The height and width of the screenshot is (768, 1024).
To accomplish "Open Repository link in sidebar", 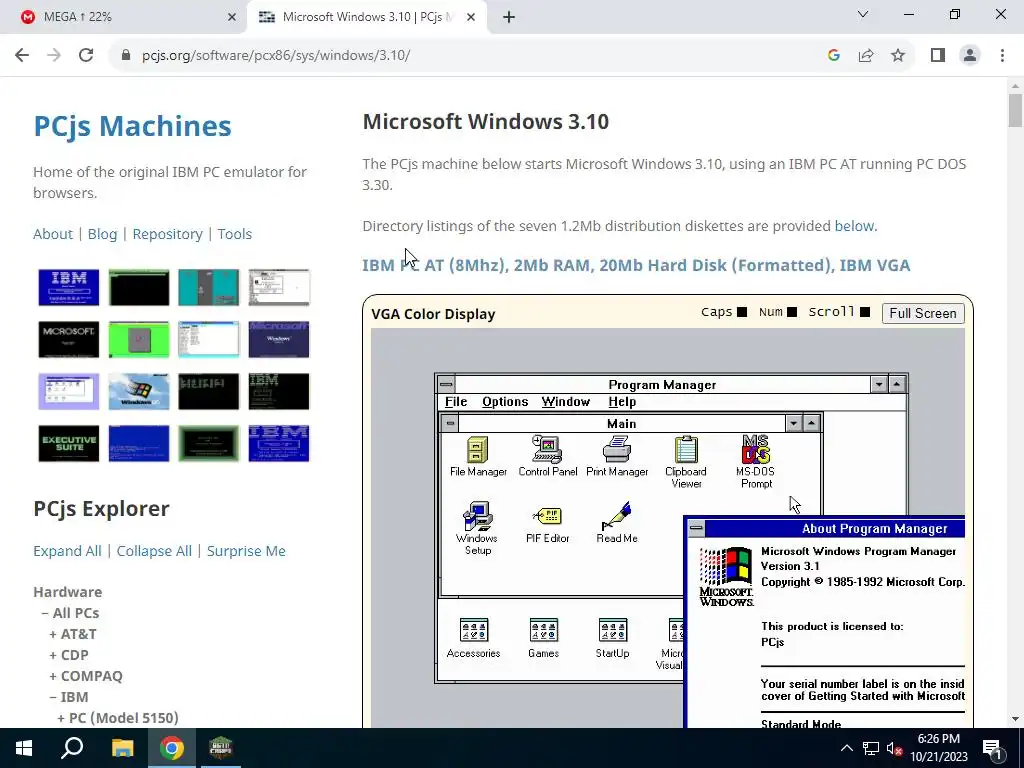I will [x=167, y=234].
